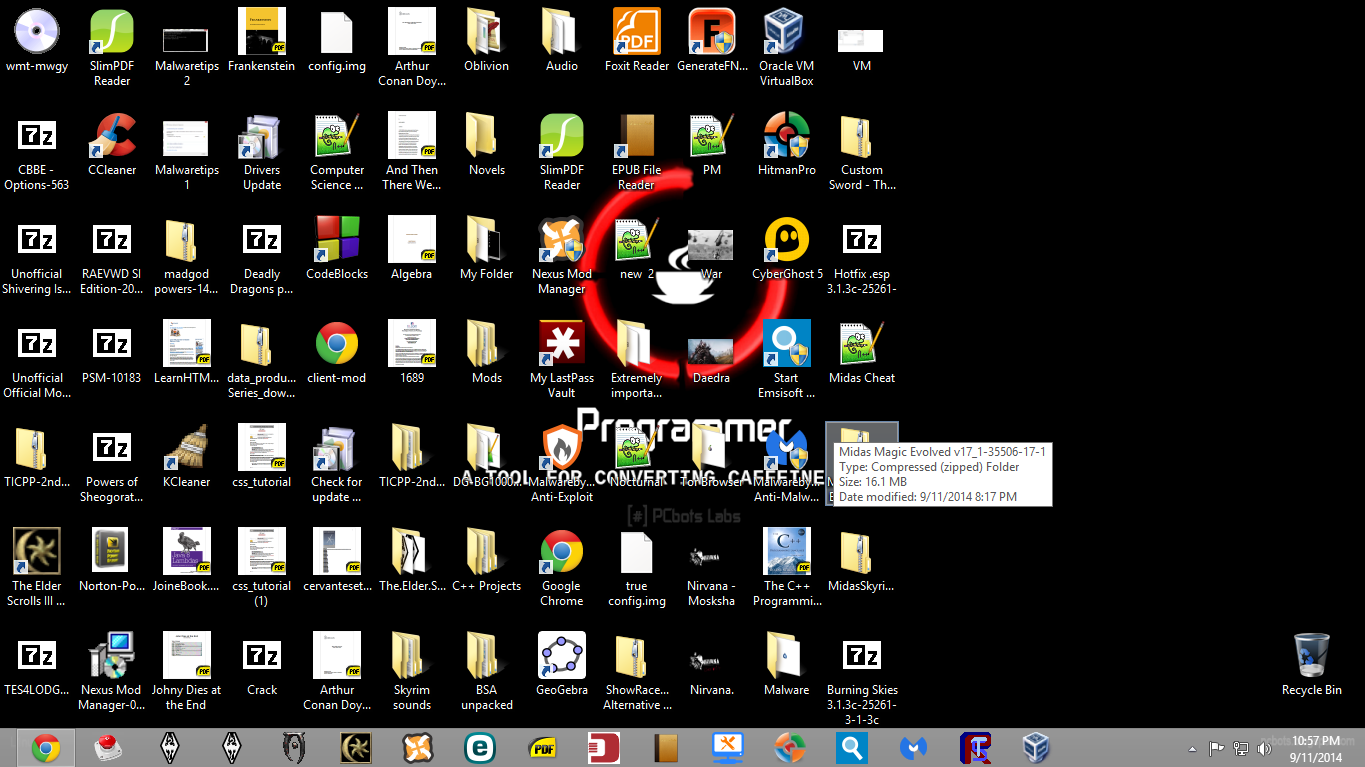Select the Start Emsisoft desktop shortcut
The image size is (1365, 767).
pyautogui.click(x=787, y=358)
